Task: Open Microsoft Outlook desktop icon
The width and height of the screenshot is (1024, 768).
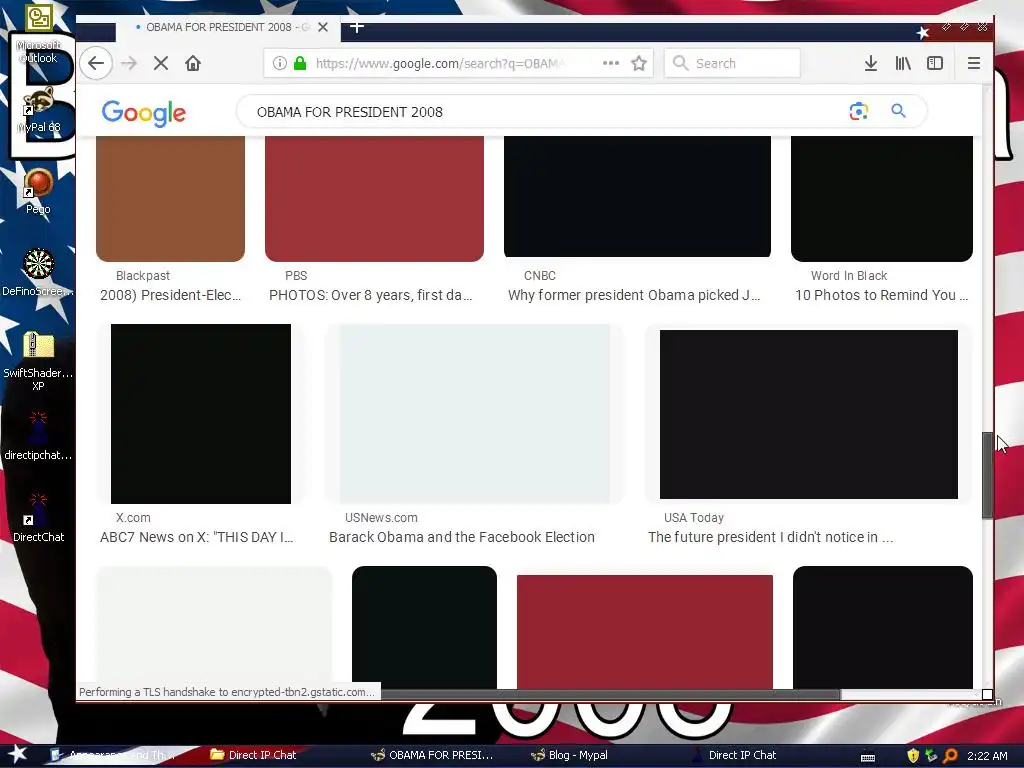Action: tap(39, 35)
